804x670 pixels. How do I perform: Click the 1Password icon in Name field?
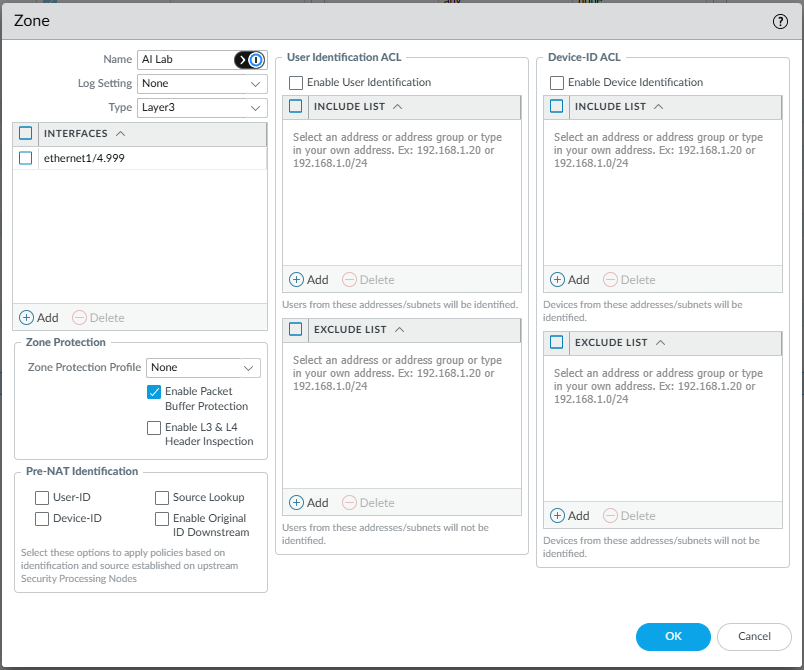pyautogui.click(x=255, y=60)
